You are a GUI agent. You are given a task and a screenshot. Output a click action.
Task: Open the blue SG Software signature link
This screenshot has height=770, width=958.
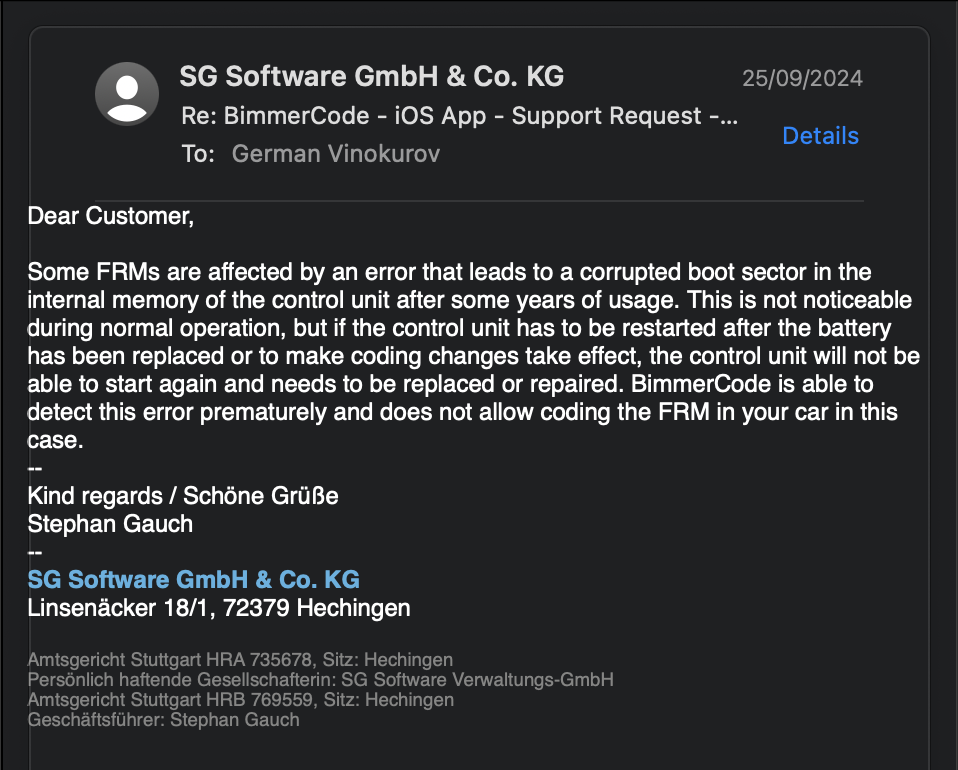193,580
